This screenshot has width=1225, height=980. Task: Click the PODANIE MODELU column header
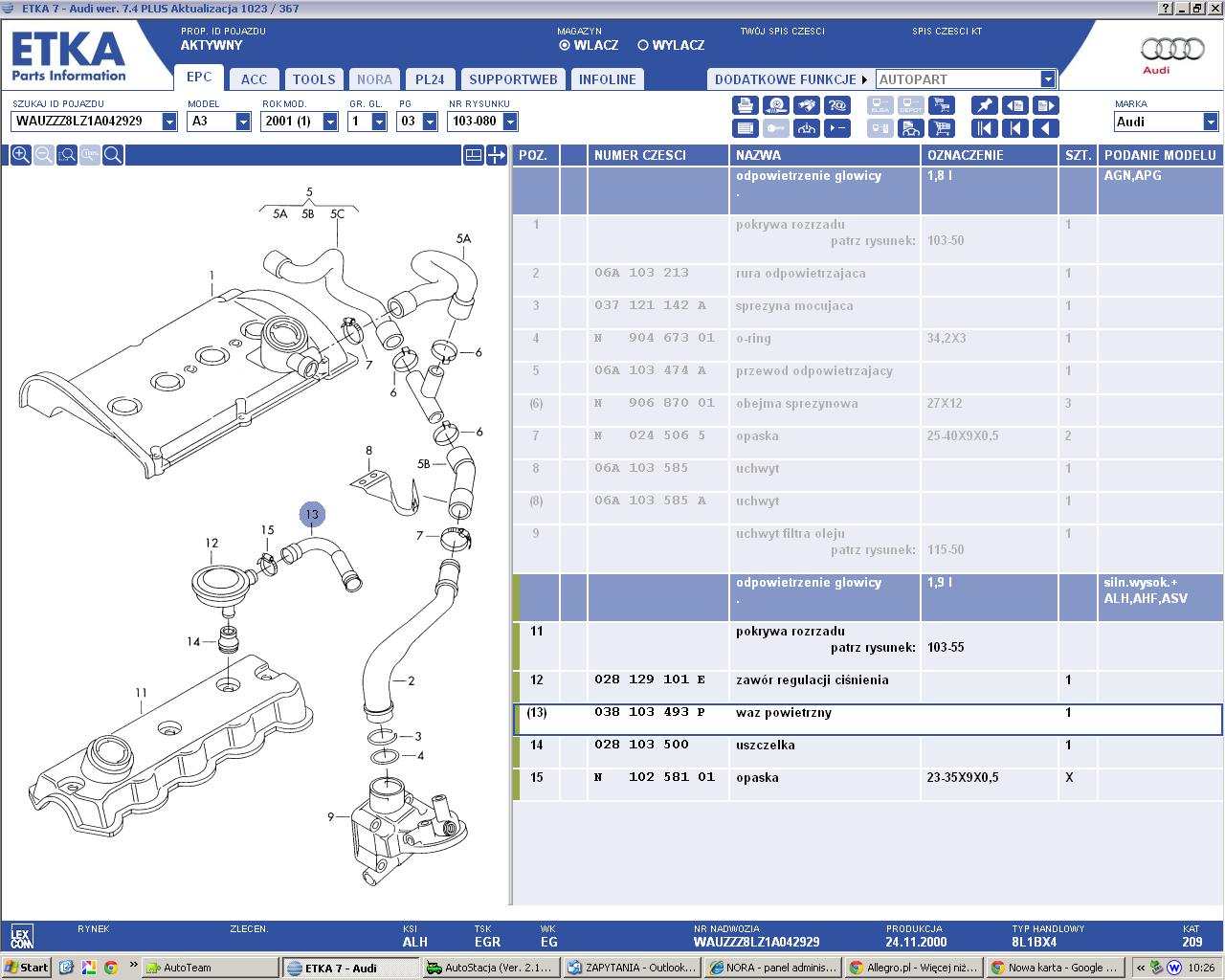point(1160,155)
